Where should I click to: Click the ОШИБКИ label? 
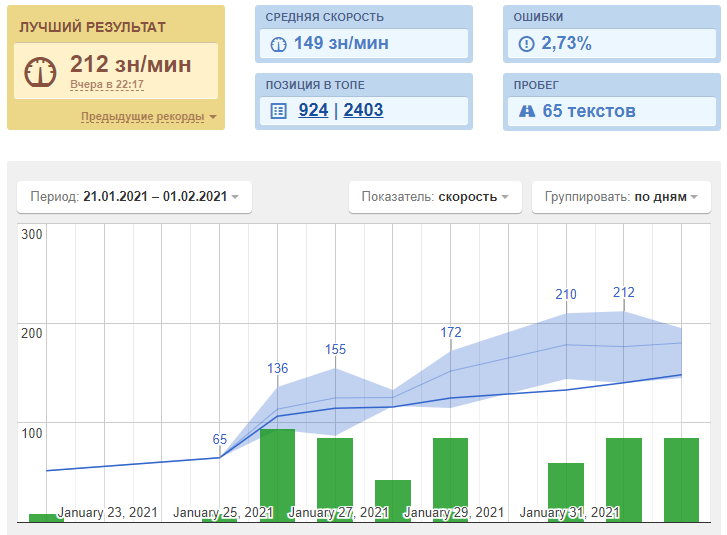pyautogui.click(x=538, y=17)
